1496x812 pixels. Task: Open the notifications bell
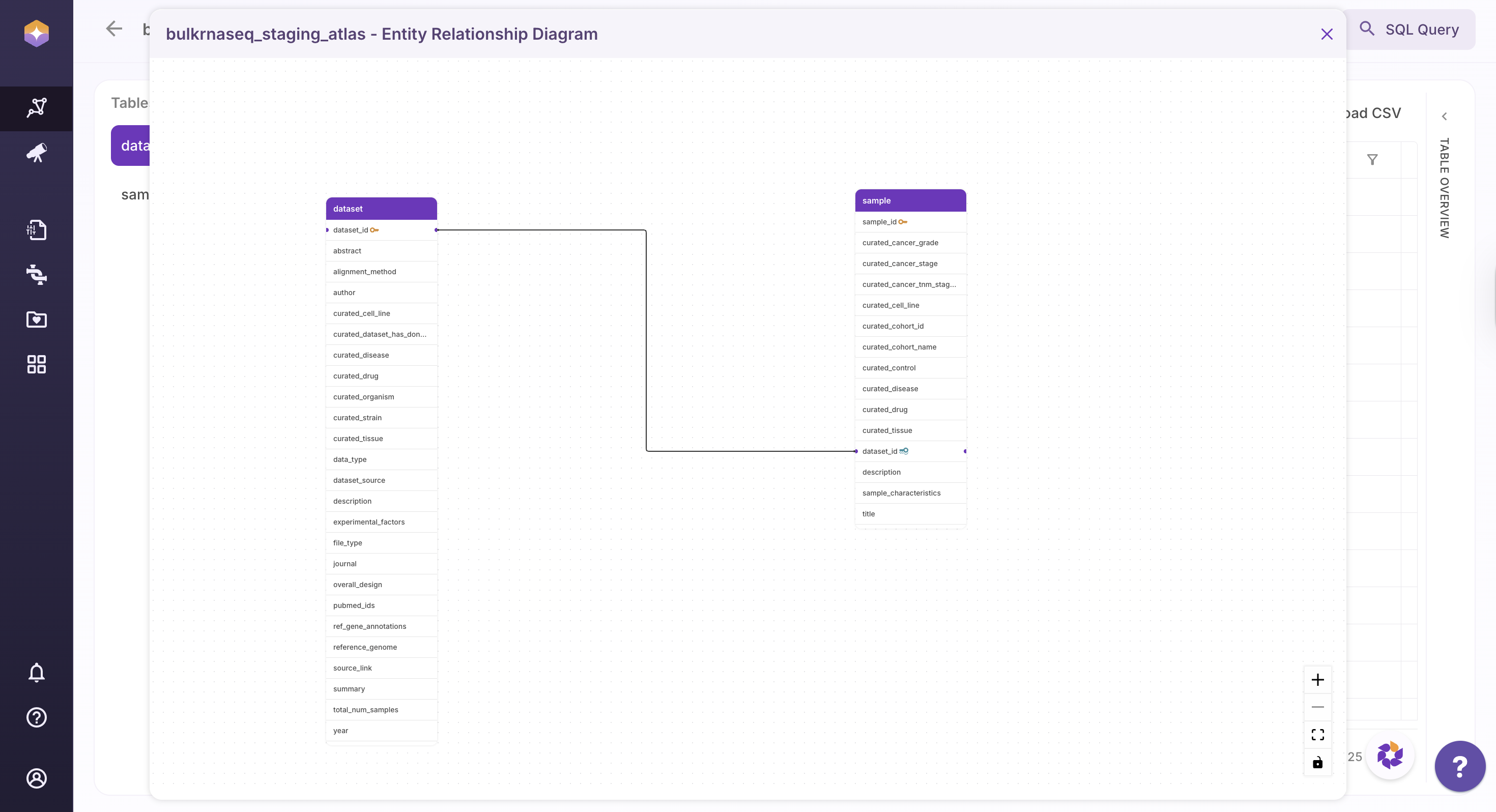37,673
